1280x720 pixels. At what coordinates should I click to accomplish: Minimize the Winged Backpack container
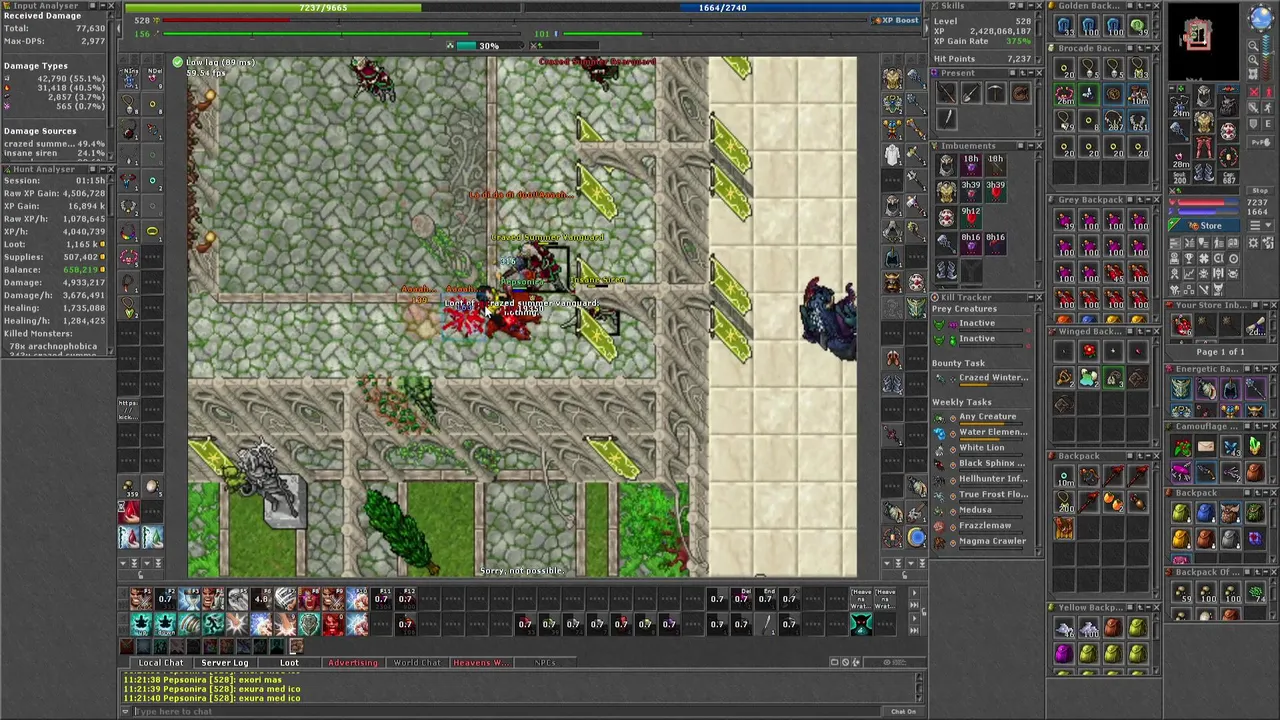[1148, 331]
